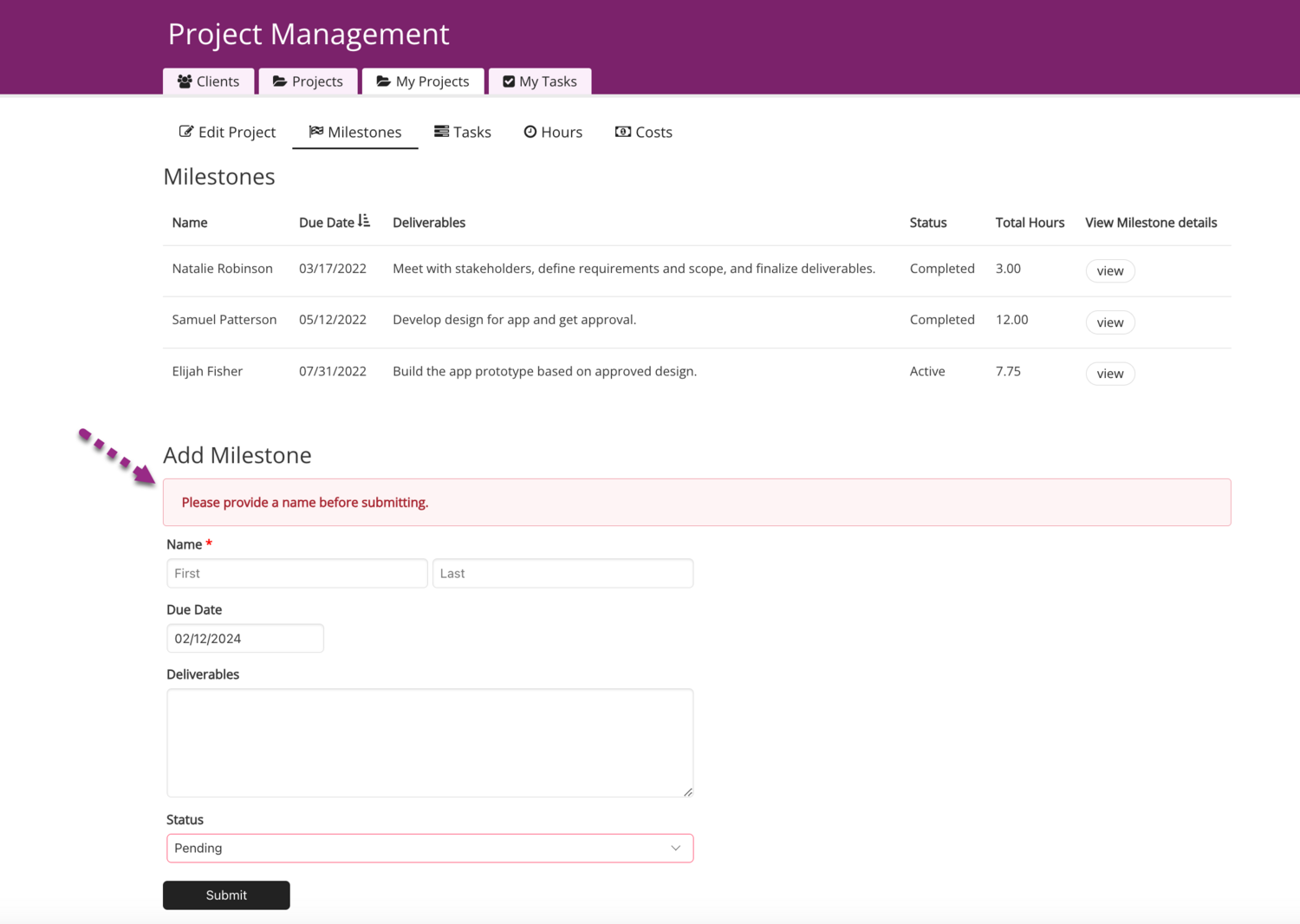Click the Clients people icon
The height and width of the screenshot is (924, 1300).
(185, 81)
